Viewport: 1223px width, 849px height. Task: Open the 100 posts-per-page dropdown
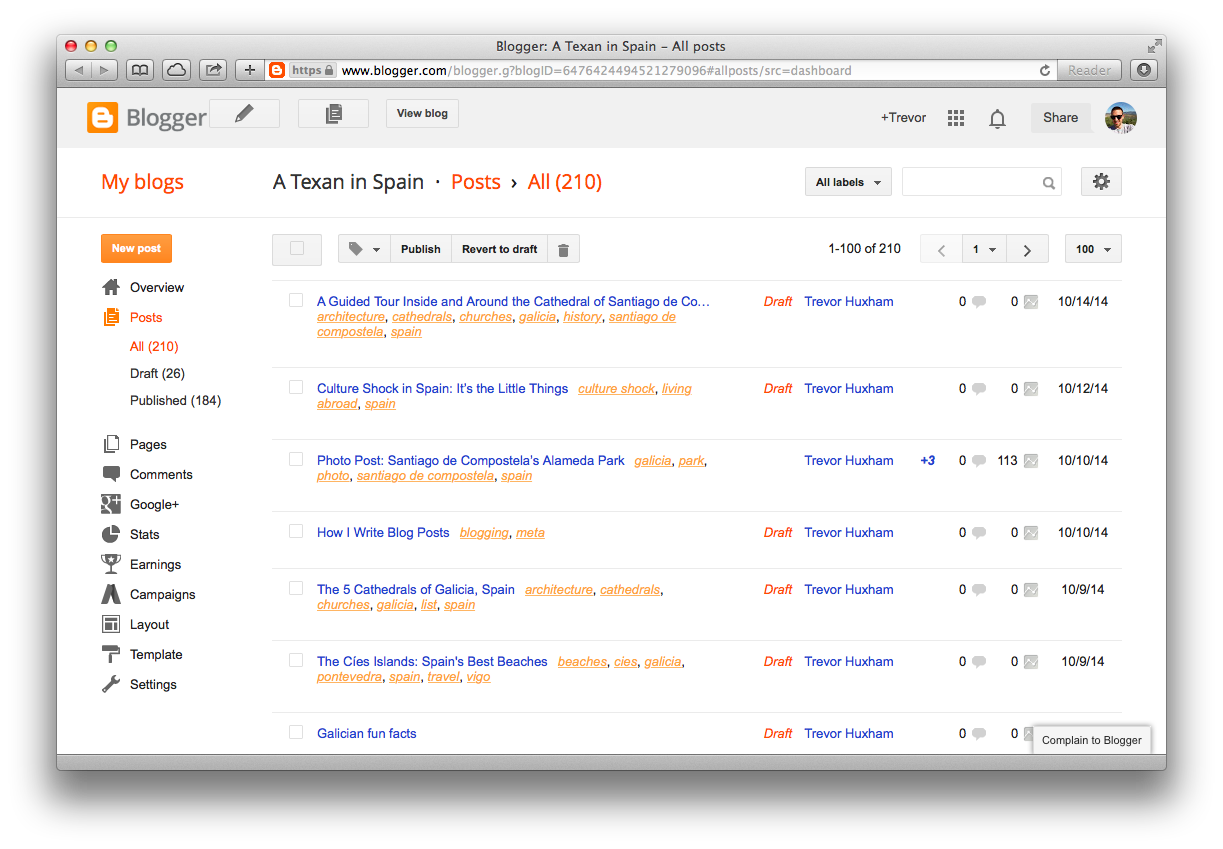tap(1093, 250)
